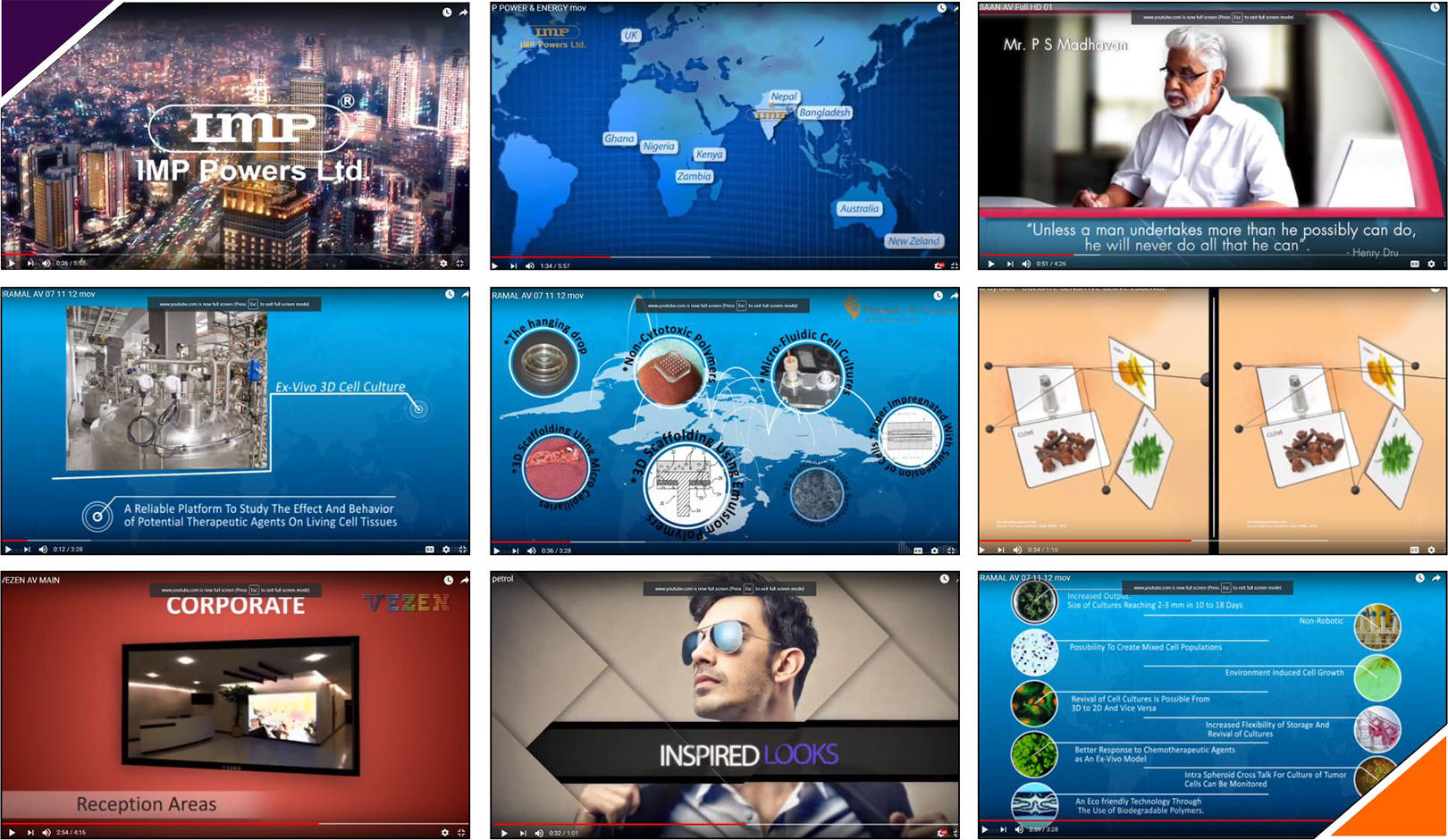Play the P POWER & ENERGY world map video
This screenshot has width=1448, height=840.
click(495, 265)
